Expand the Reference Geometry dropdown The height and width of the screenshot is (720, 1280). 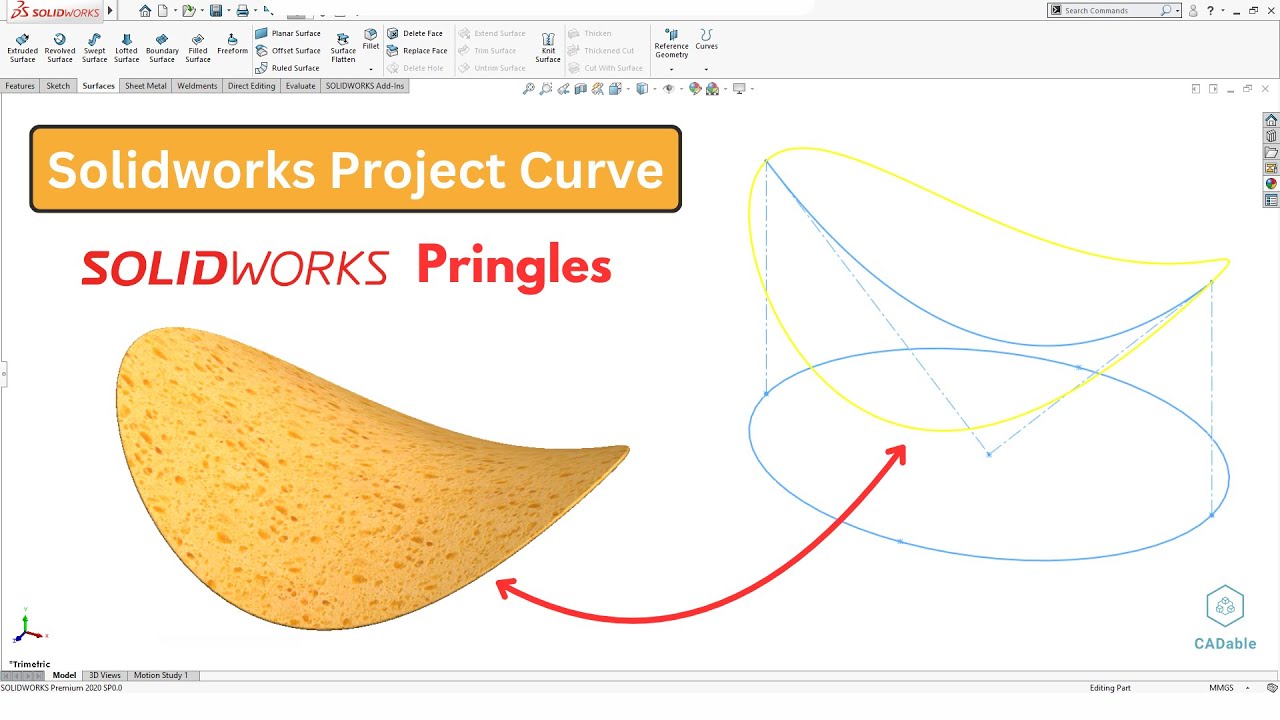tap(671, 69)
